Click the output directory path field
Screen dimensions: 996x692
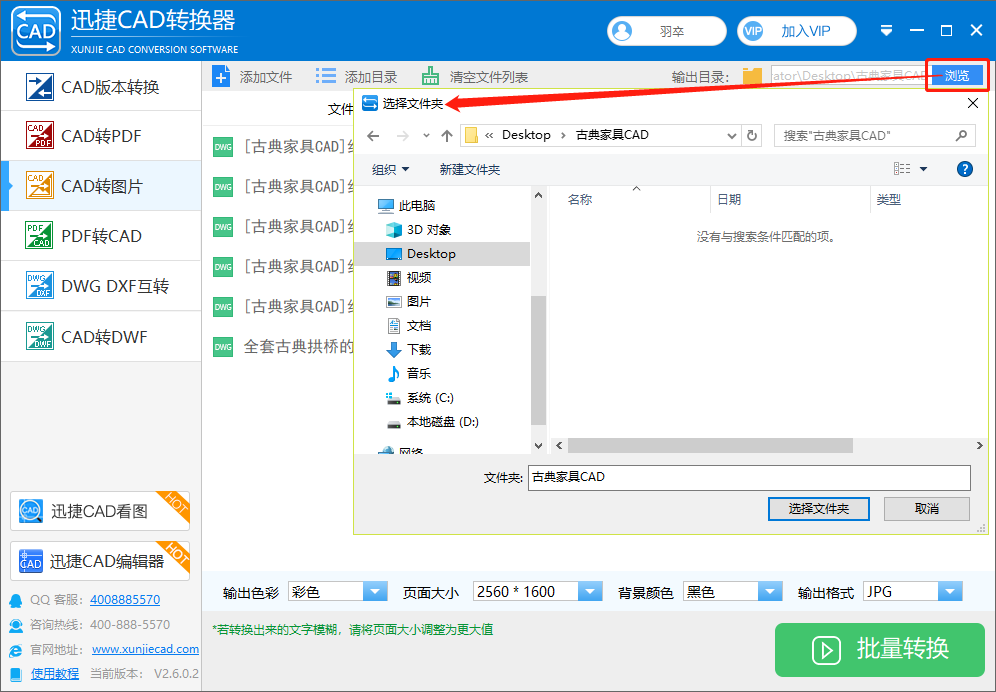pyautogui.click(x=848, y=76)
